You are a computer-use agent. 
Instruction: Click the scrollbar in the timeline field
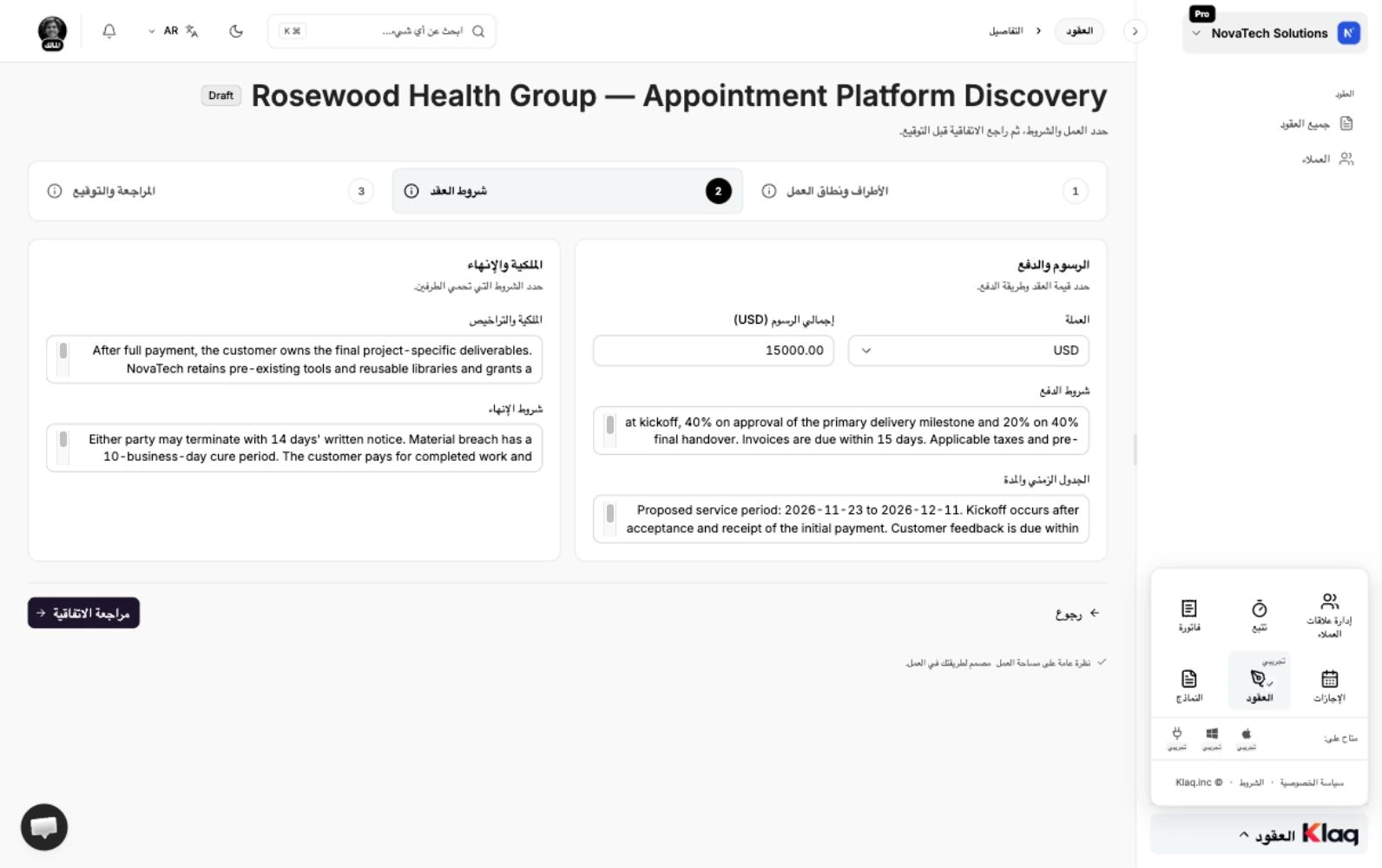610,513
